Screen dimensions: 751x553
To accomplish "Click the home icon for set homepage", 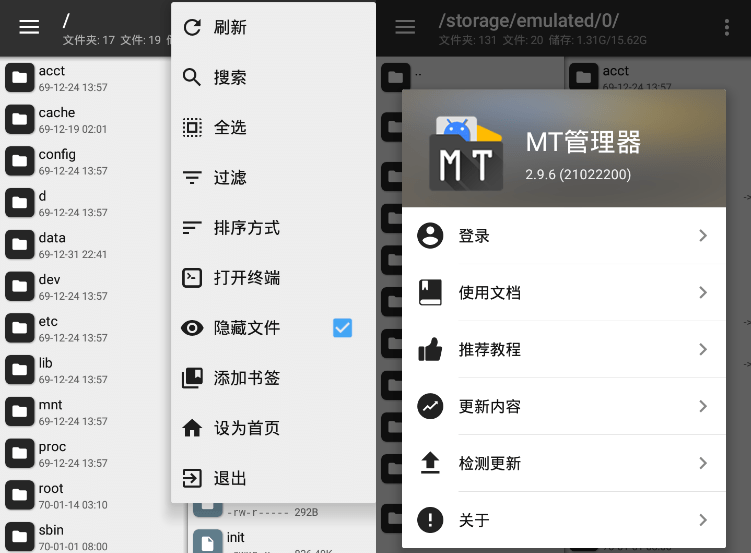I will coord(192,428).
